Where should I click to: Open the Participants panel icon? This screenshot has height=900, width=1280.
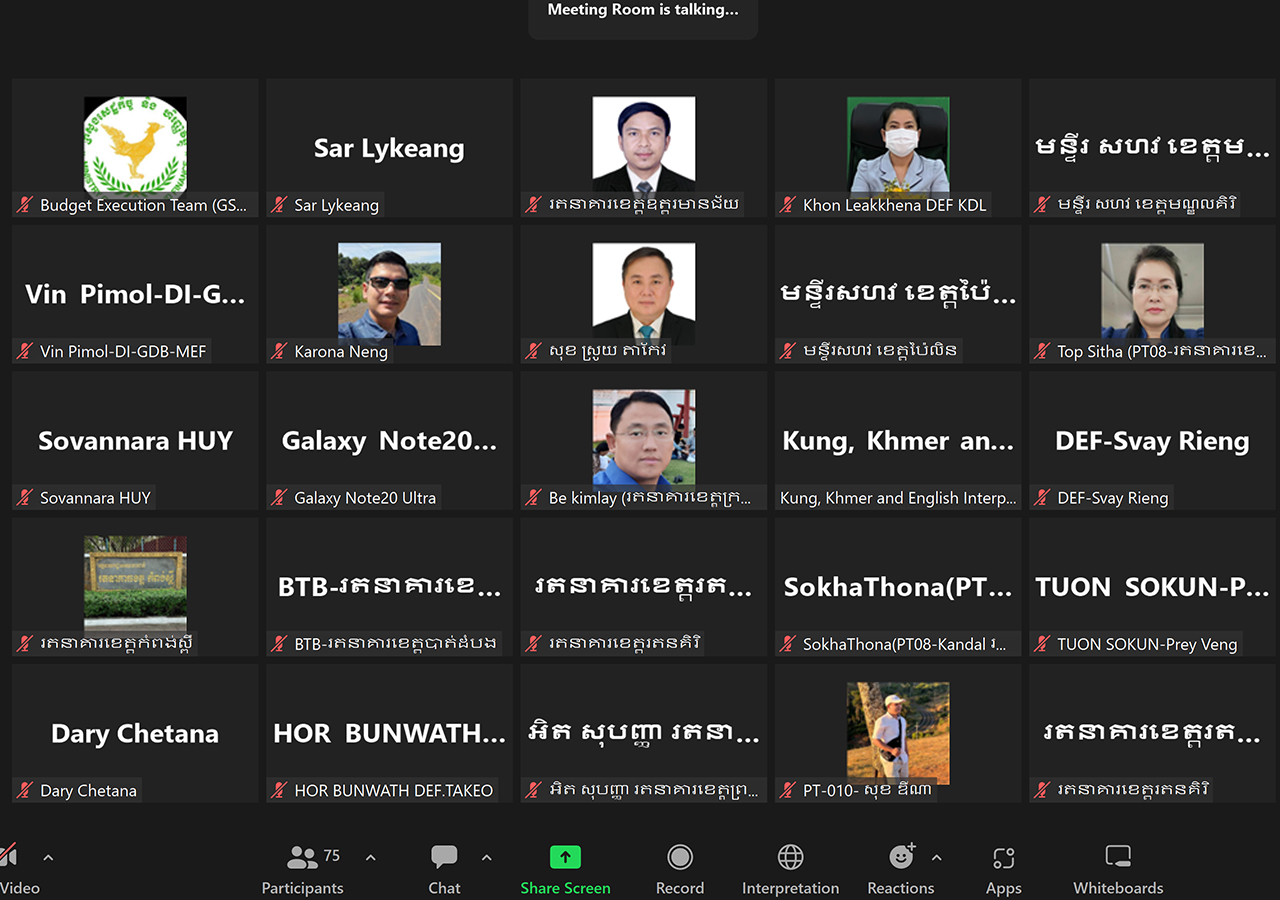click(302, 857)
